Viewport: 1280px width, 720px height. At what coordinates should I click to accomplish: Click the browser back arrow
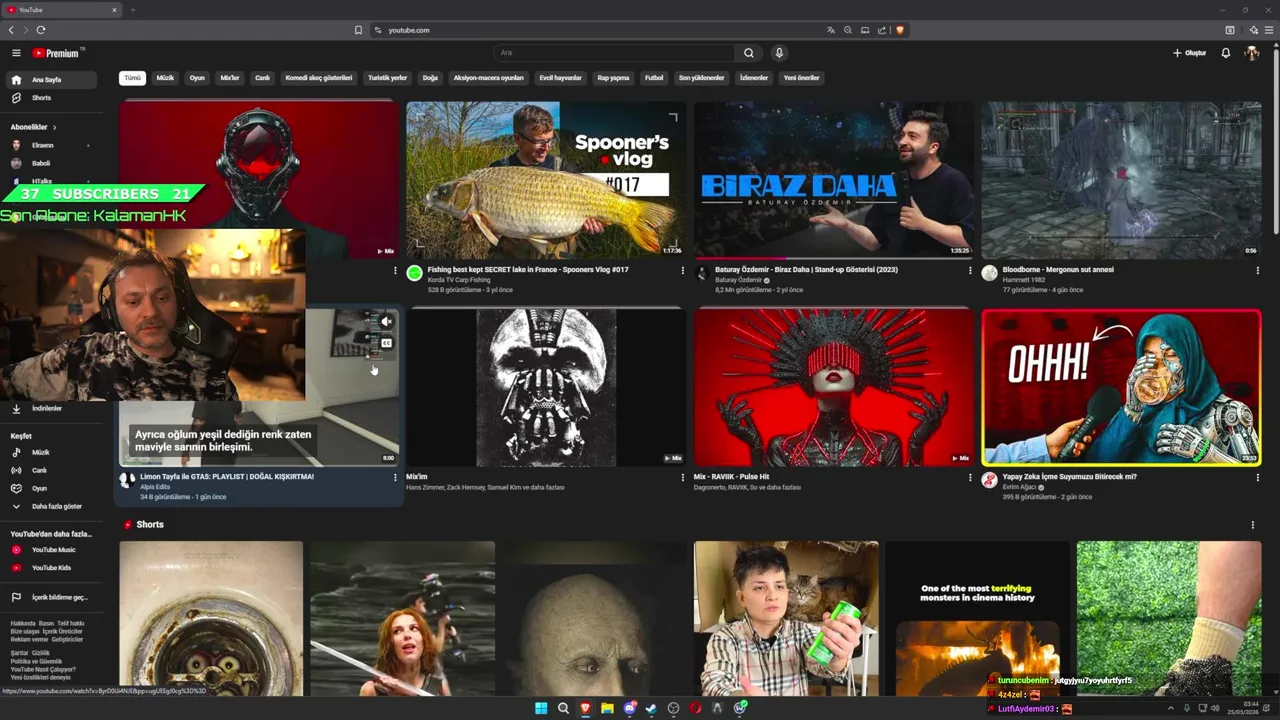click(11, 30)
